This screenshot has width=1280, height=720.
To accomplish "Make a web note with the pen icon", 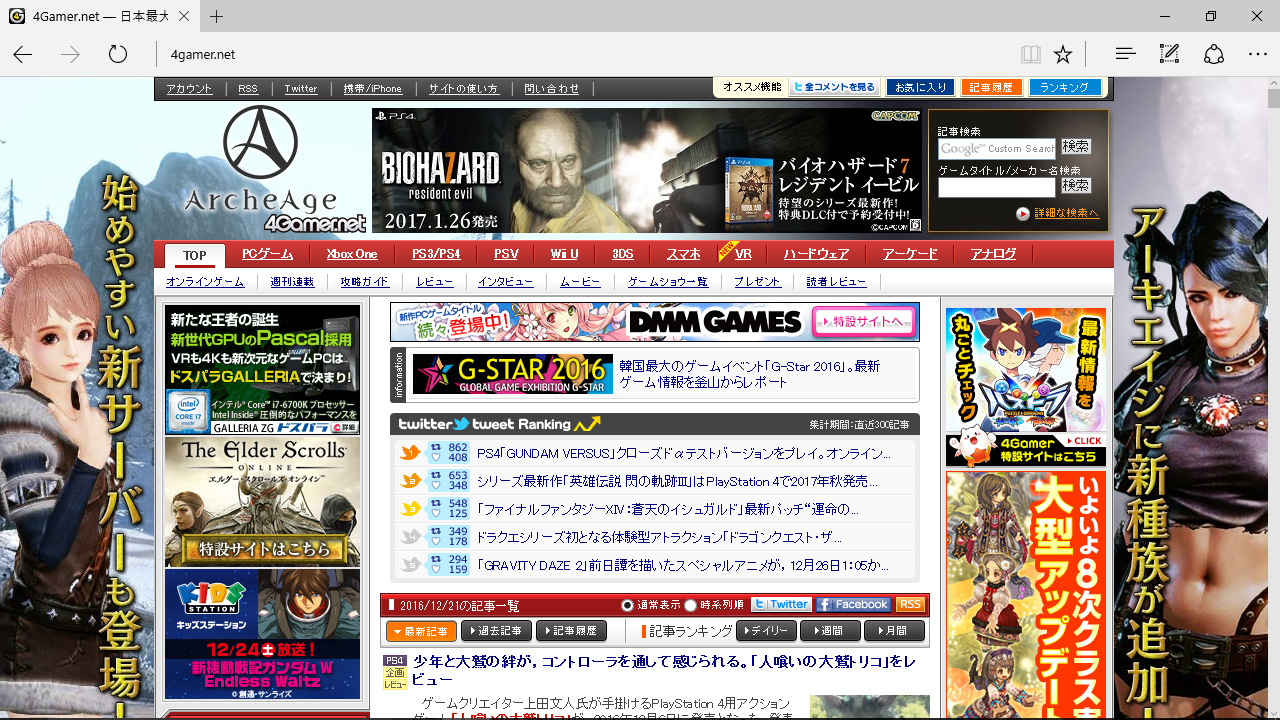I will click(1169, 54).
